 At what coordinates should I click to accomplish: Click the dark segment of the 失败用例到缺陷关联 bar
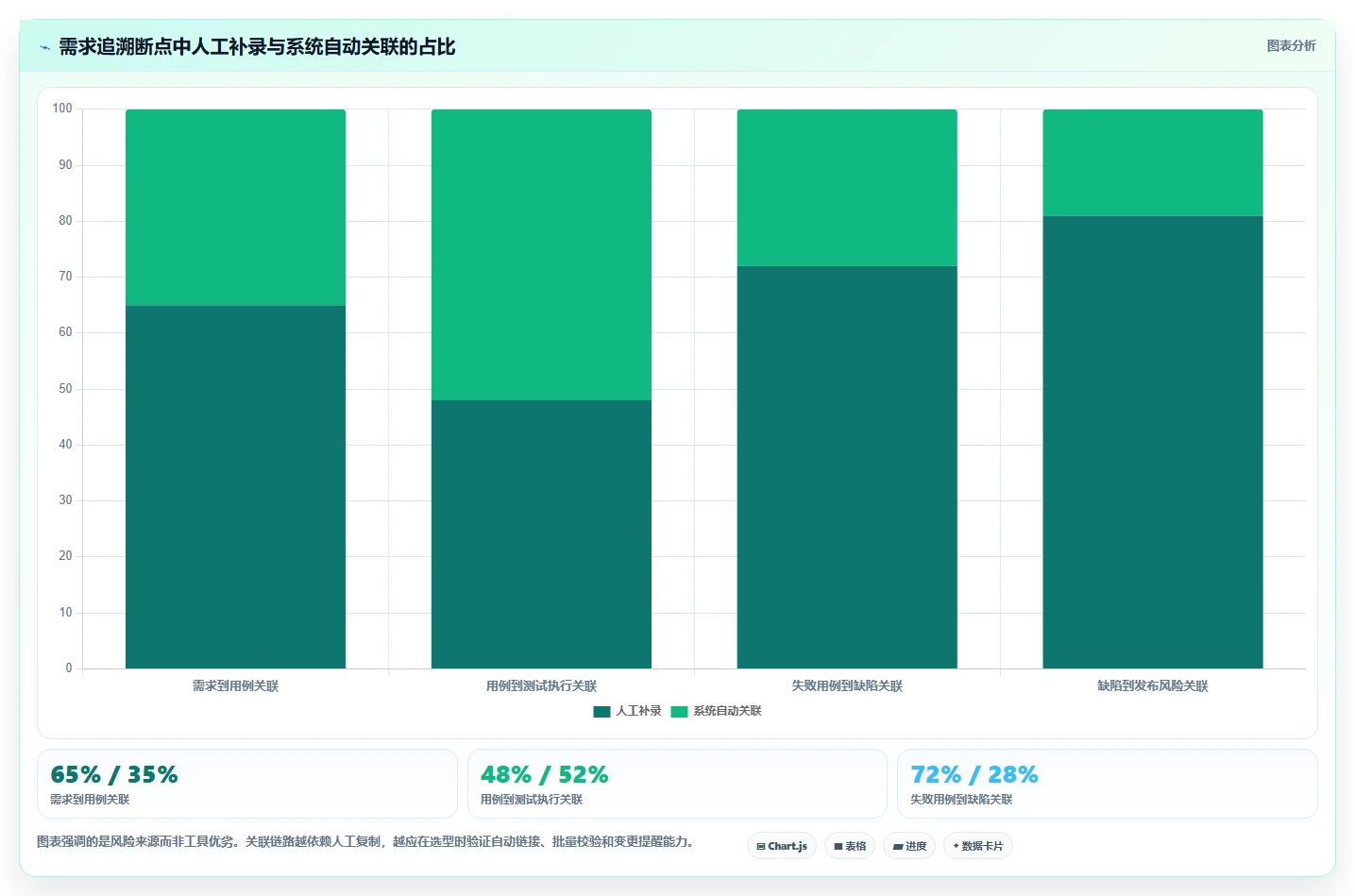[847, 467]
